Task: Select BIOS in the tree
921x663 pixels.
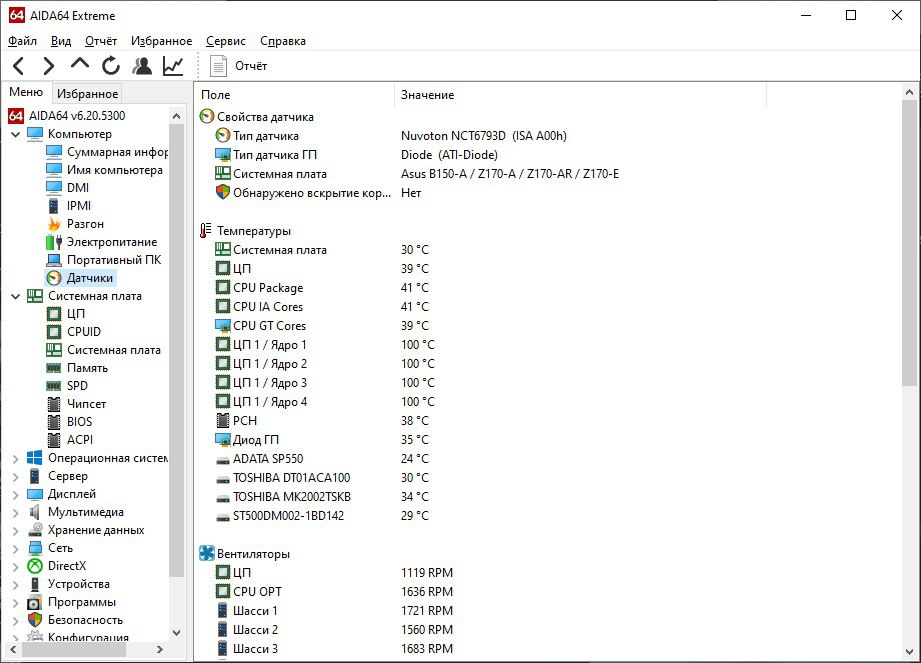Action: [x=79, y=422]
